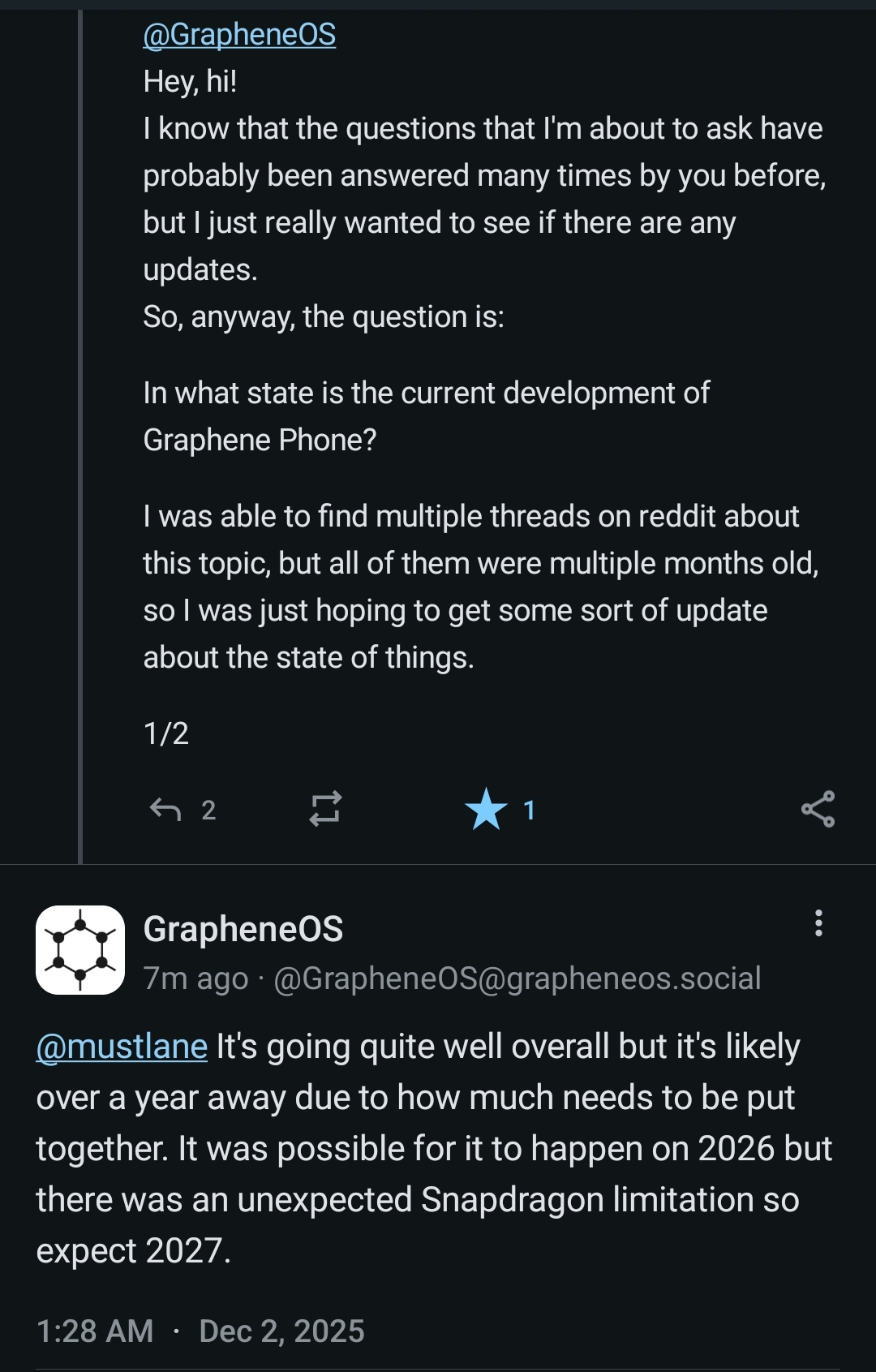Tap the reply count number 2
Screen dimensions: 876x1372
point(208,810)
